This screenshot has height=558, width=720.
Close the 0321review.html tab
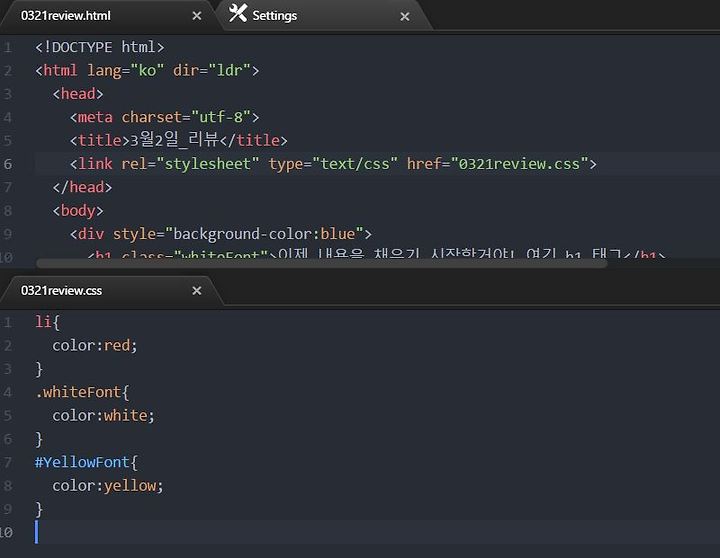tap(197, 16)
